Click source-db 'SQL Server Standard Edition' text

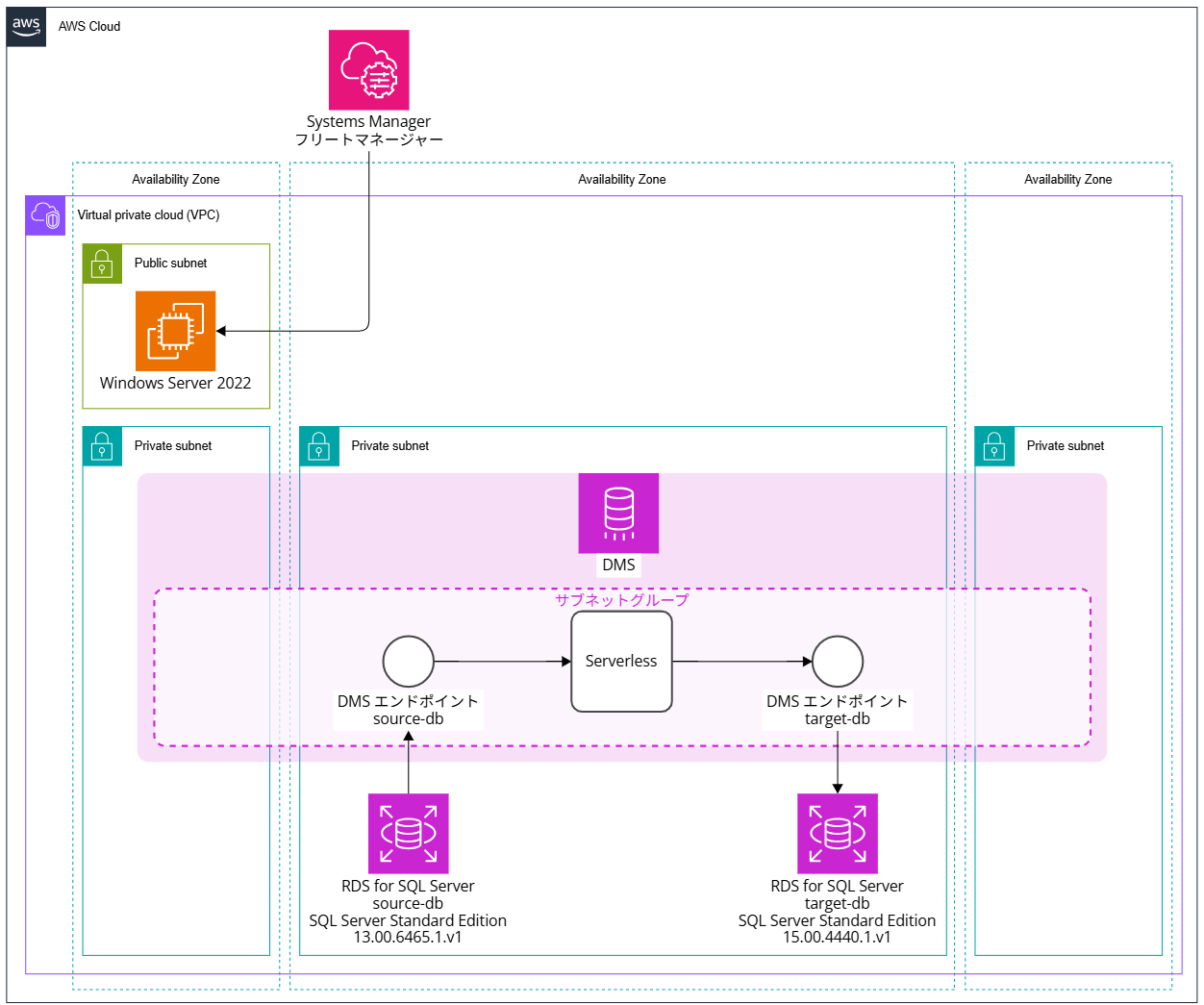coord(408,920)
